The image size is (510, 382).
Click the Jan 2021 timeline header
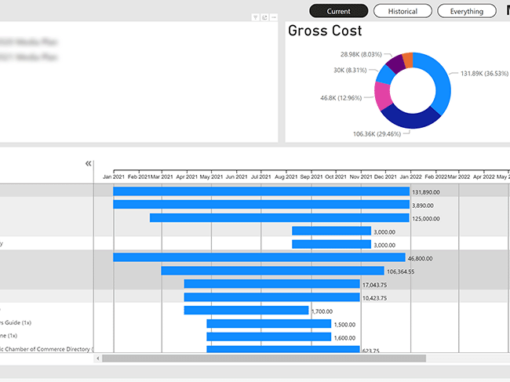pyautogui.click(x=114, y=177)
